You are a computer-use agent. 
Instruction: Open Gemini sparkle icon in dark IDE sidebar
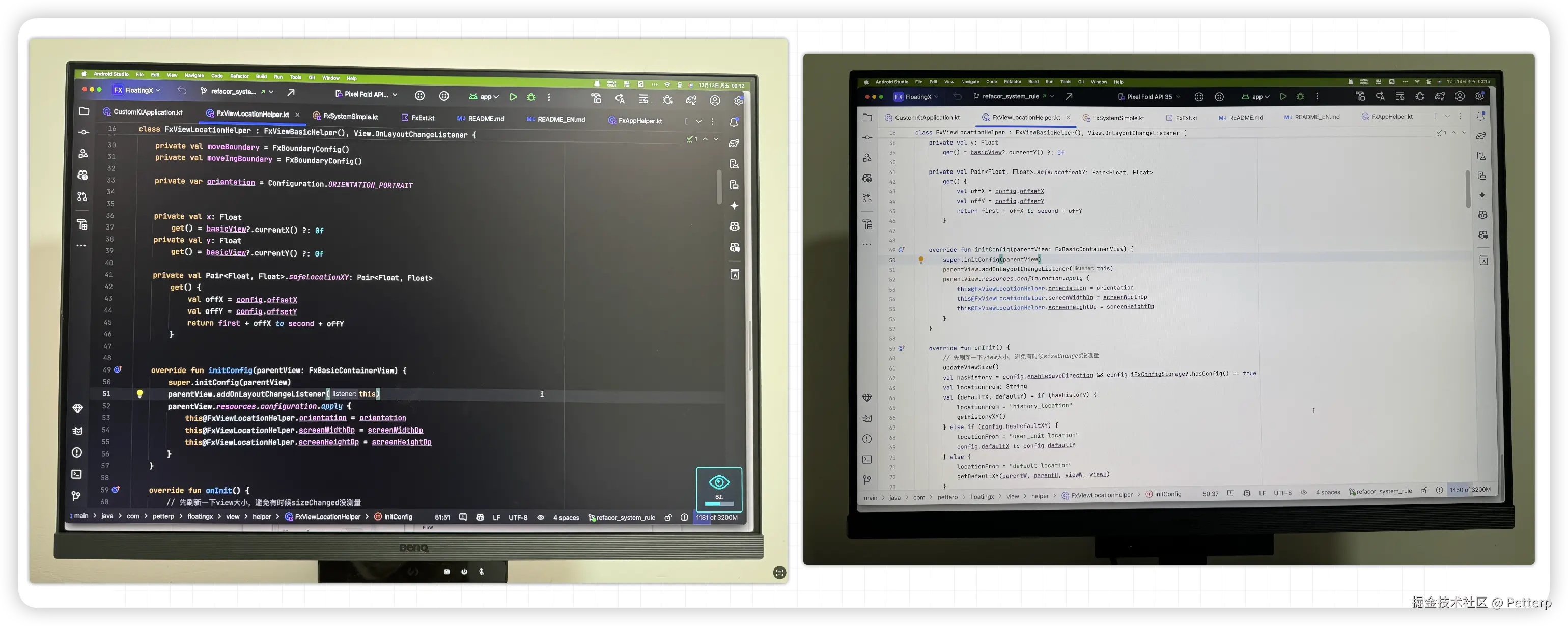click(734, 206)
